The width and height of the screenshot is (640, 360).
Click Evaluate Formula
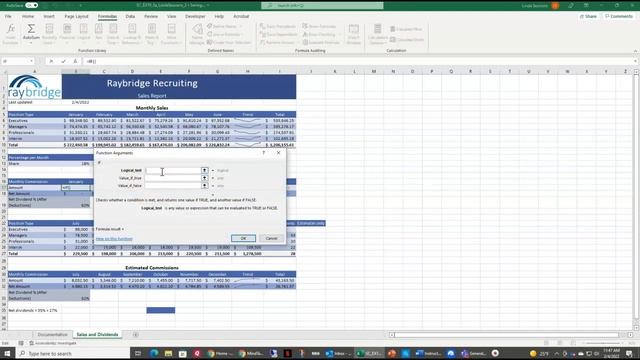click(x=321, y=42)
